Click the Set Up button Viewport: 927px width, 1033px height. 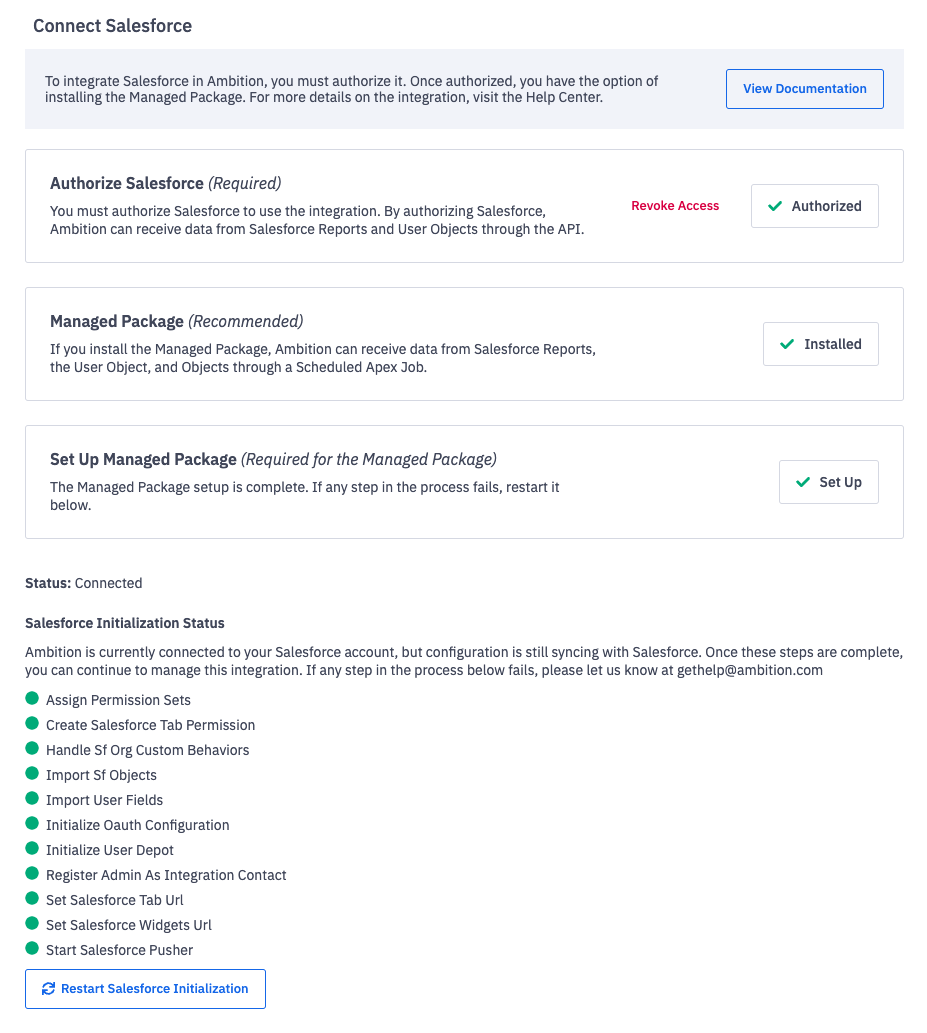click(828, 482)
